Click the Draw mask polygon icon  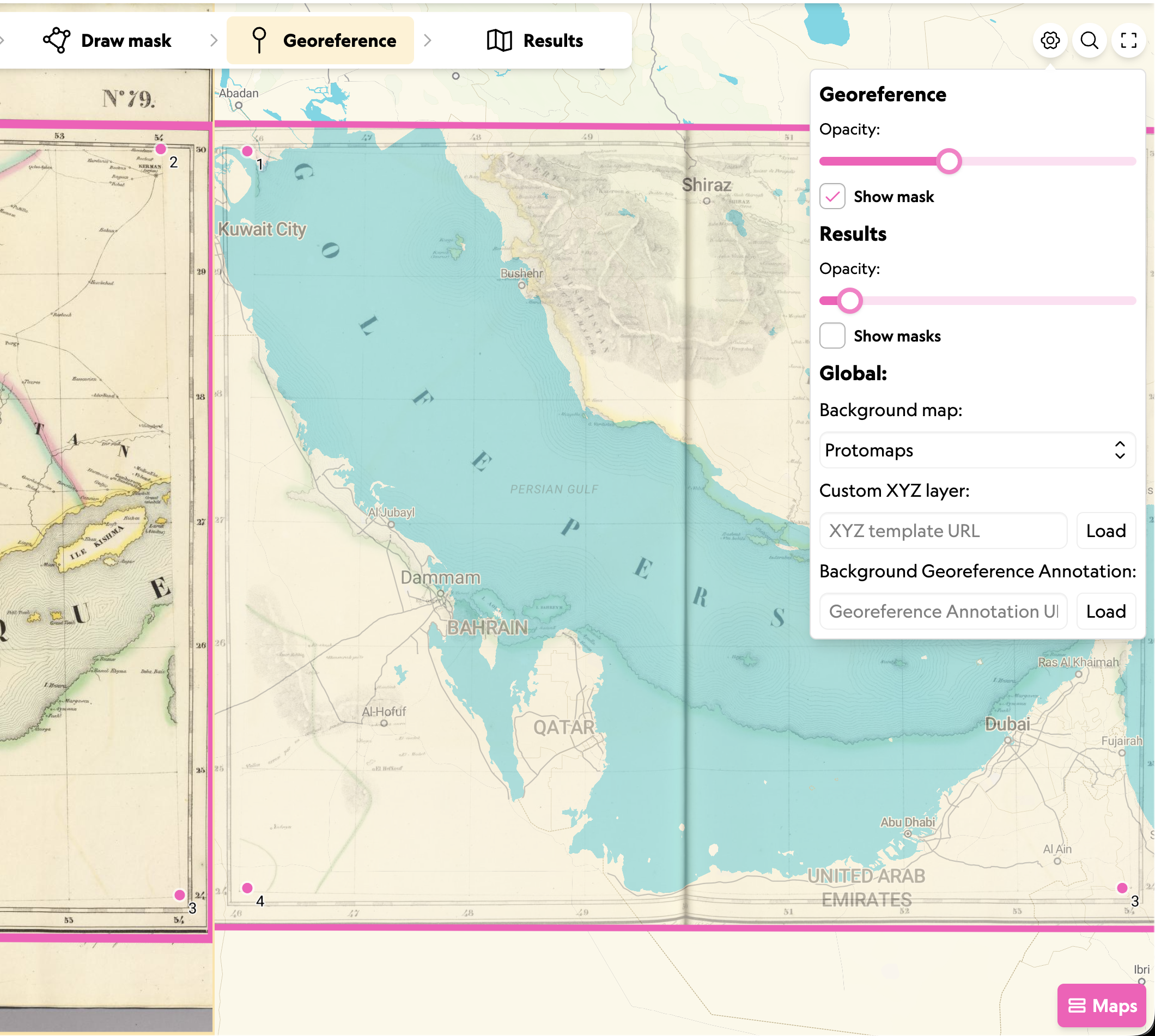pyautogui.click(x=56, y=40)
